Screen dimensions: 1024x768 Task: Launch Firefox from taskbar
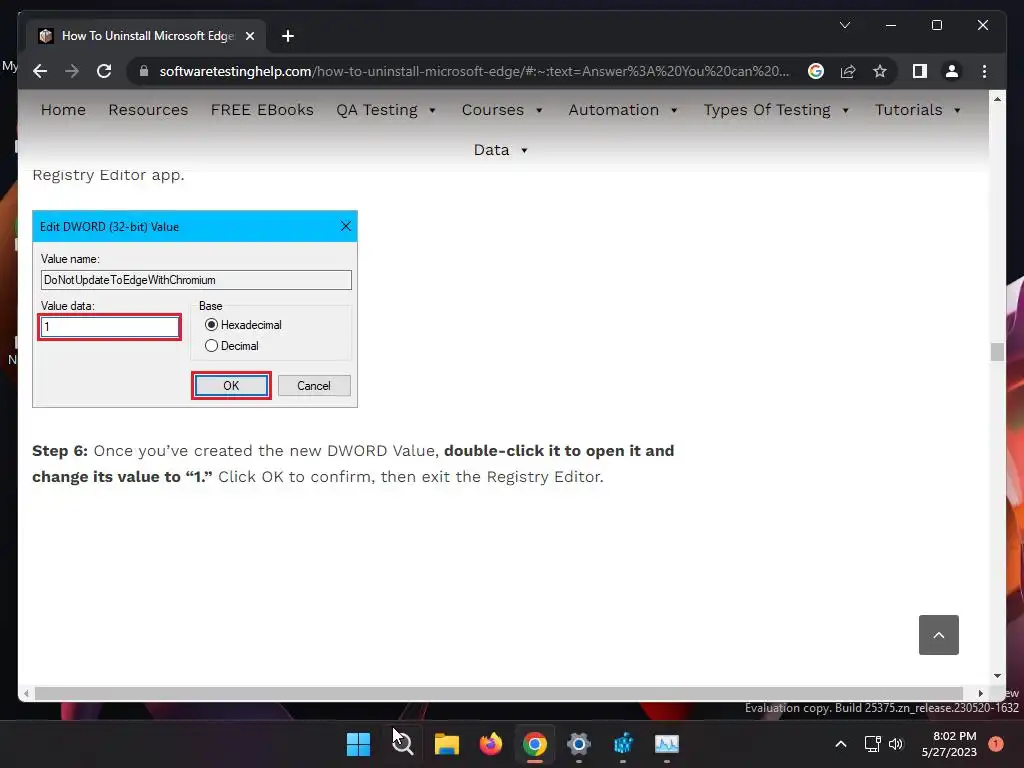coord(490,744)
